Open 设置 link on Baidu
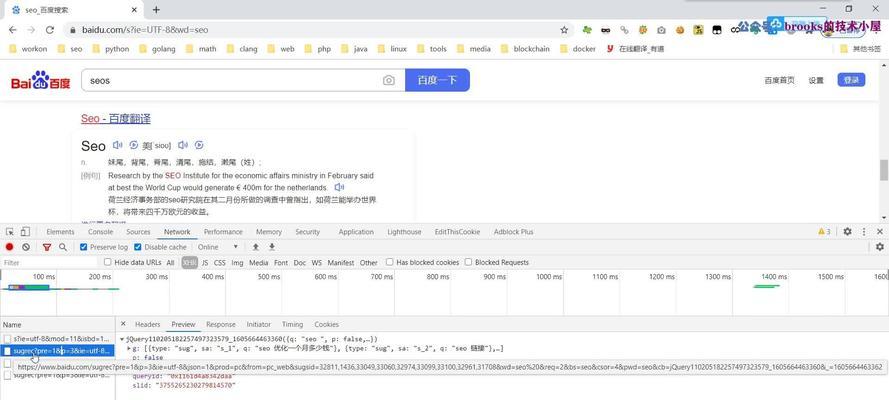 (x=816, y=80)
